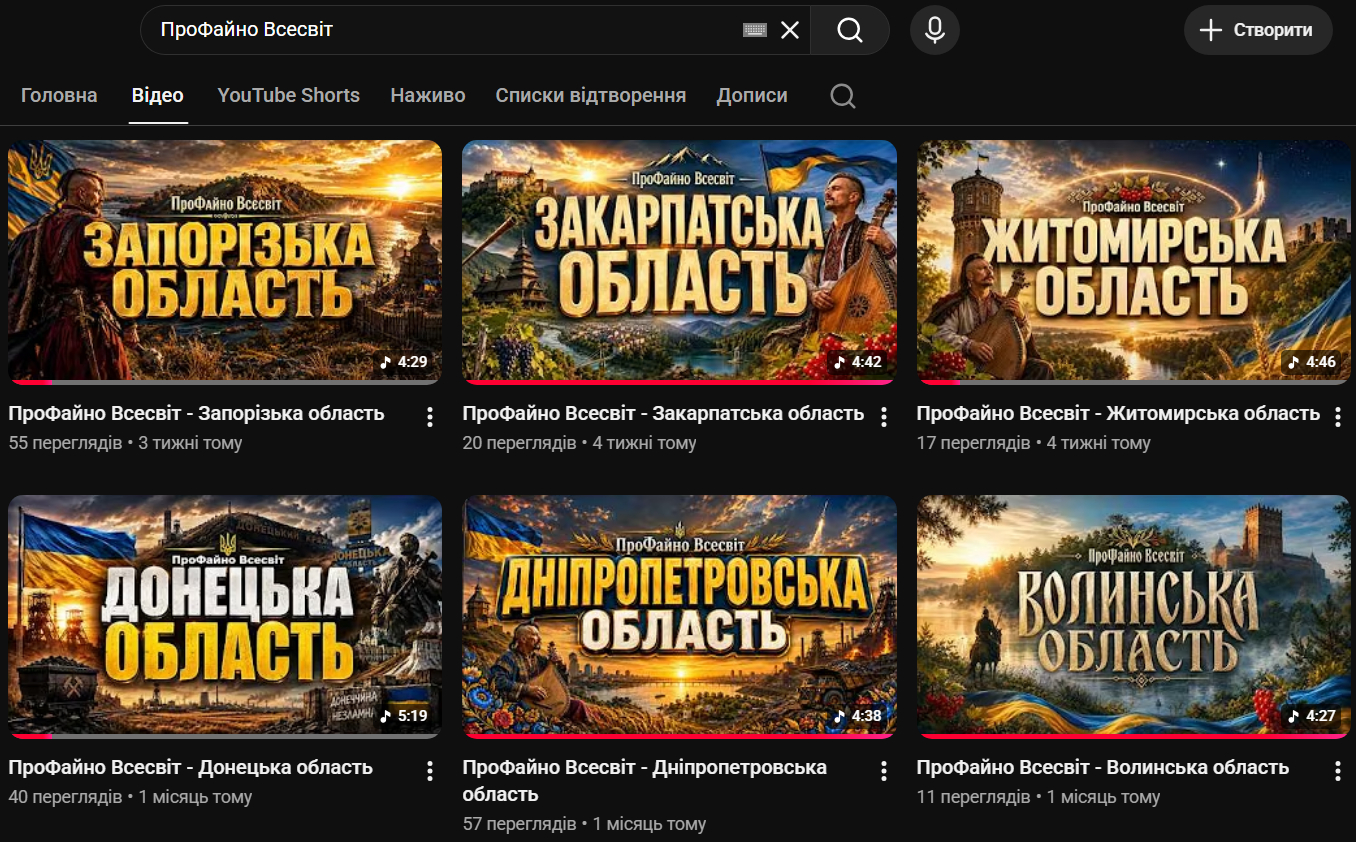Click the text "20 переглядів • 4 тижні тому"
The height and width of the screenshot is (842, 1356).
579,443
